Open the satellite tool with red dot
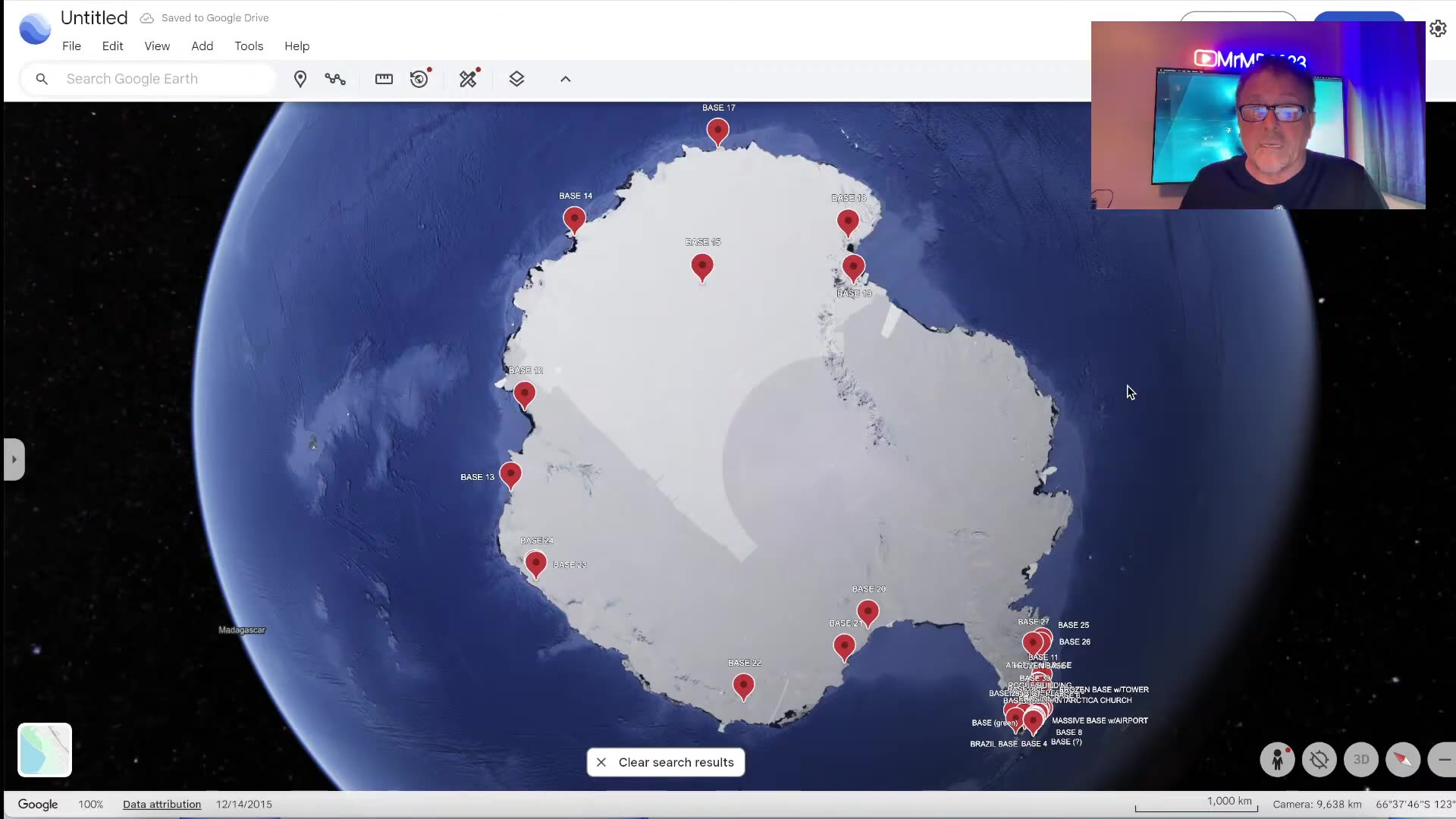1456x819 pixels. point(469,79)
